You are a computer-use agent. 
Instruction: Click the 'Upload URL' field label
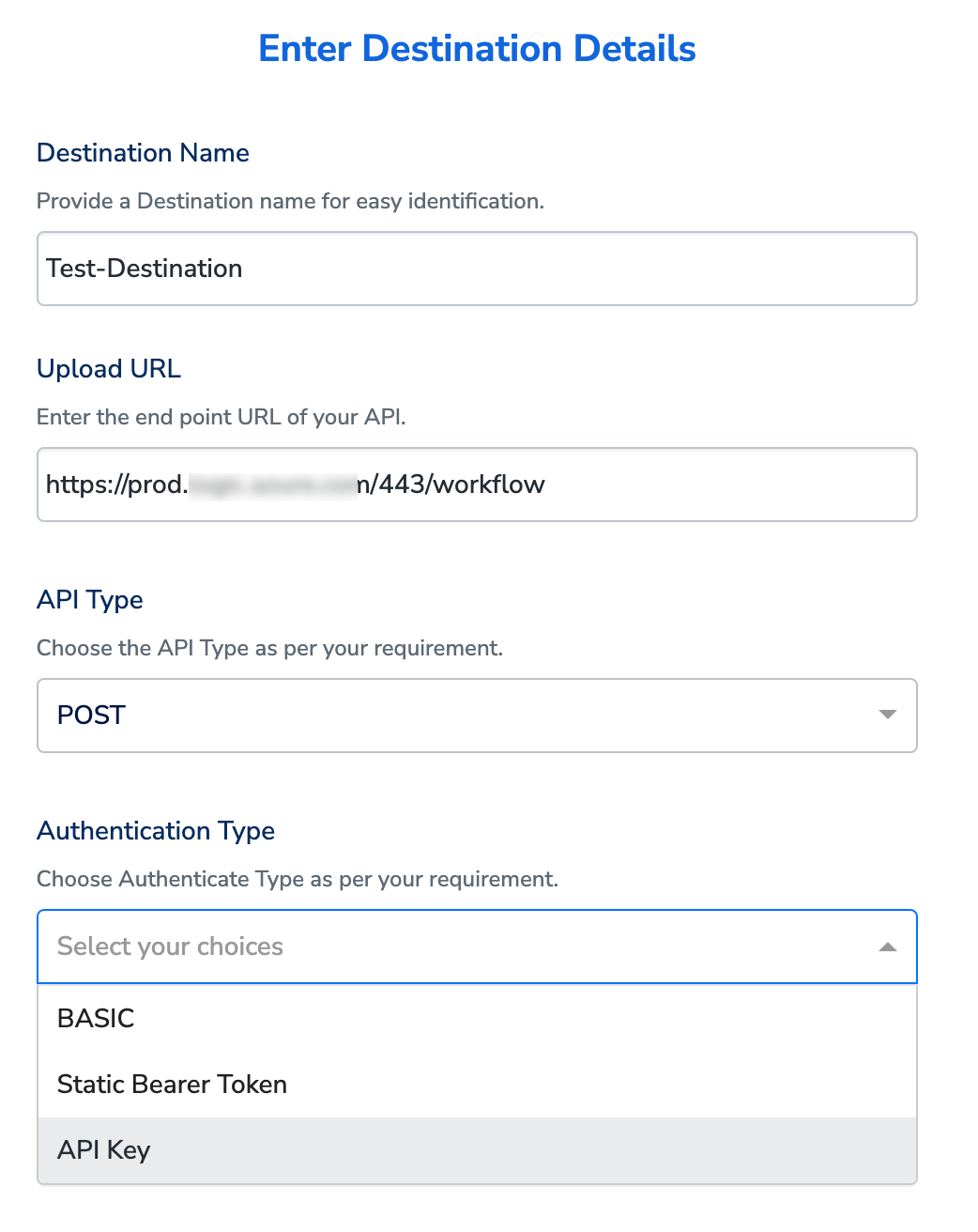[109, 369]
